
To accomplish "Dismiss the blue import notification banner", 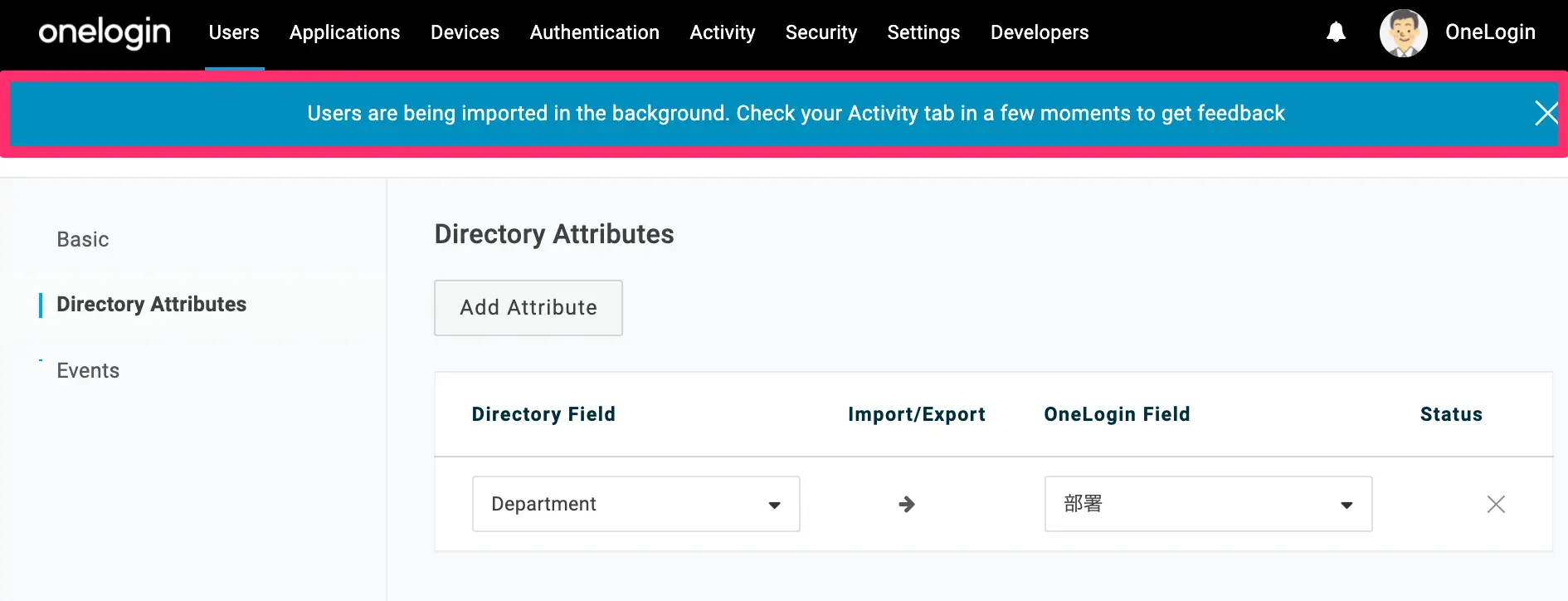I will click(1546, 113).
